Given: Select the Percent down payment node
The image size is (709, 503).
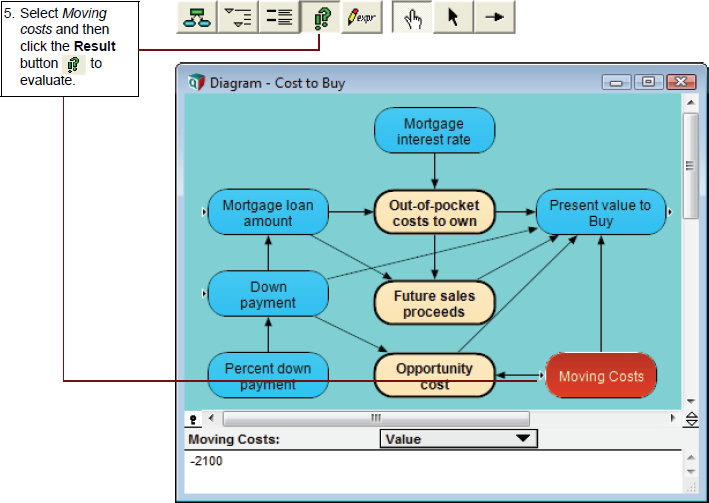Looking at the screenshot, I should click(x=268, y=375).
